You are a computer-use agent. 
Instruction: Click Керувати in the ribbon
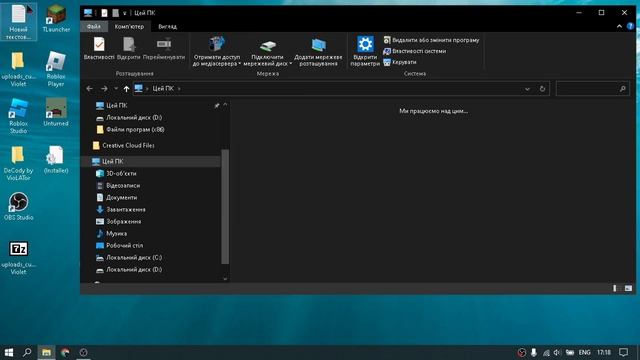point(400,62)
